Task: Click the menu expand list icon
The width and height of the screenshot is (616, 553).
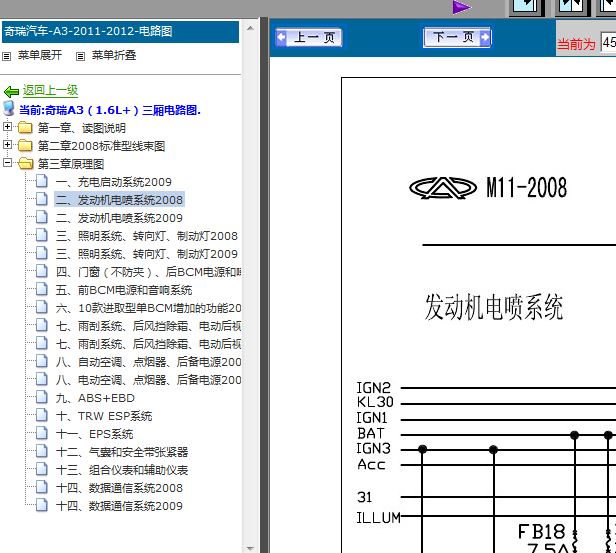Action: pyautogui.click(x=7, y=57)
